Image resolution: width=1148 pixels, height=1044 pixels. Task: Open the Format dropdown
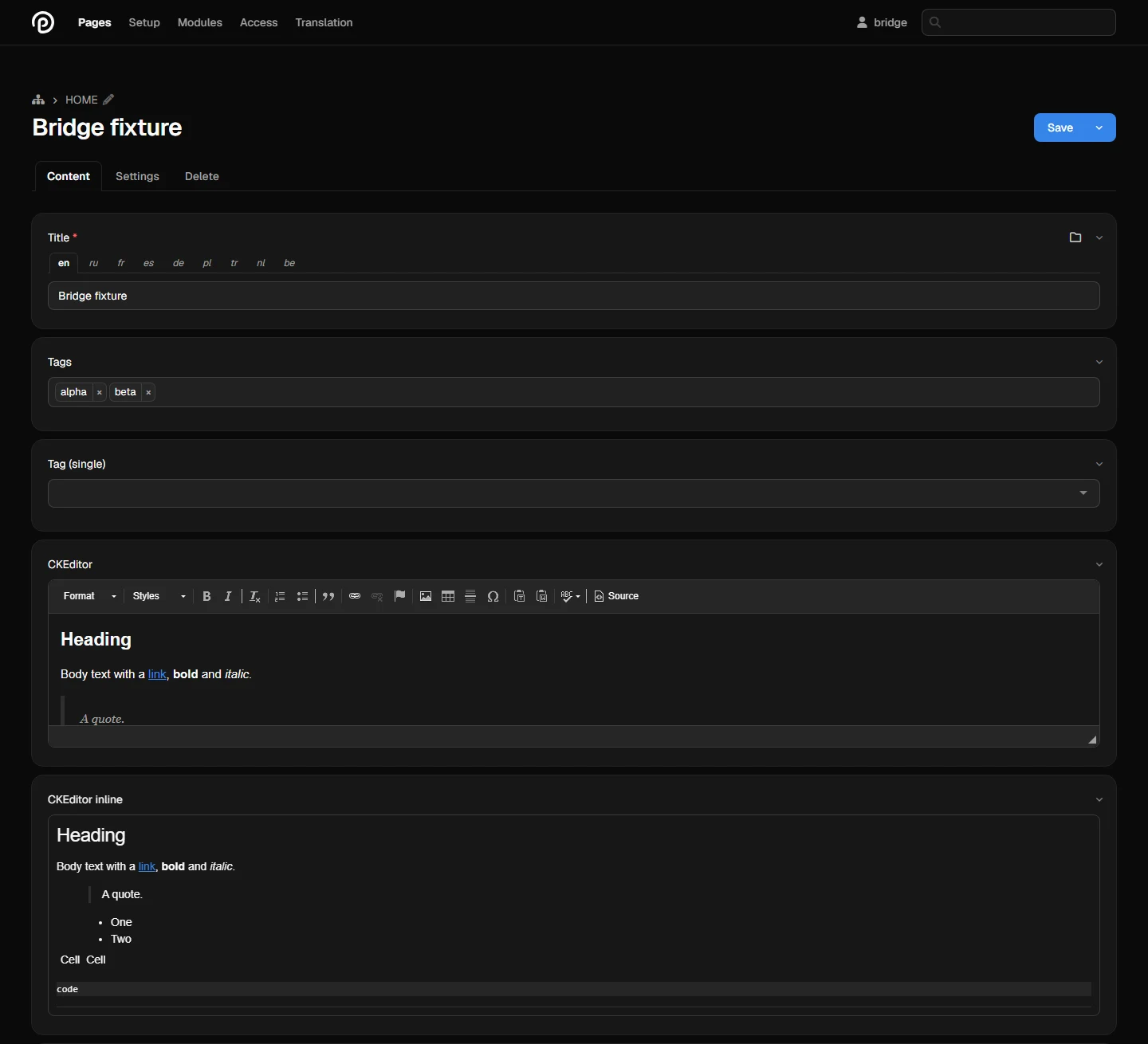click(90, 596)
